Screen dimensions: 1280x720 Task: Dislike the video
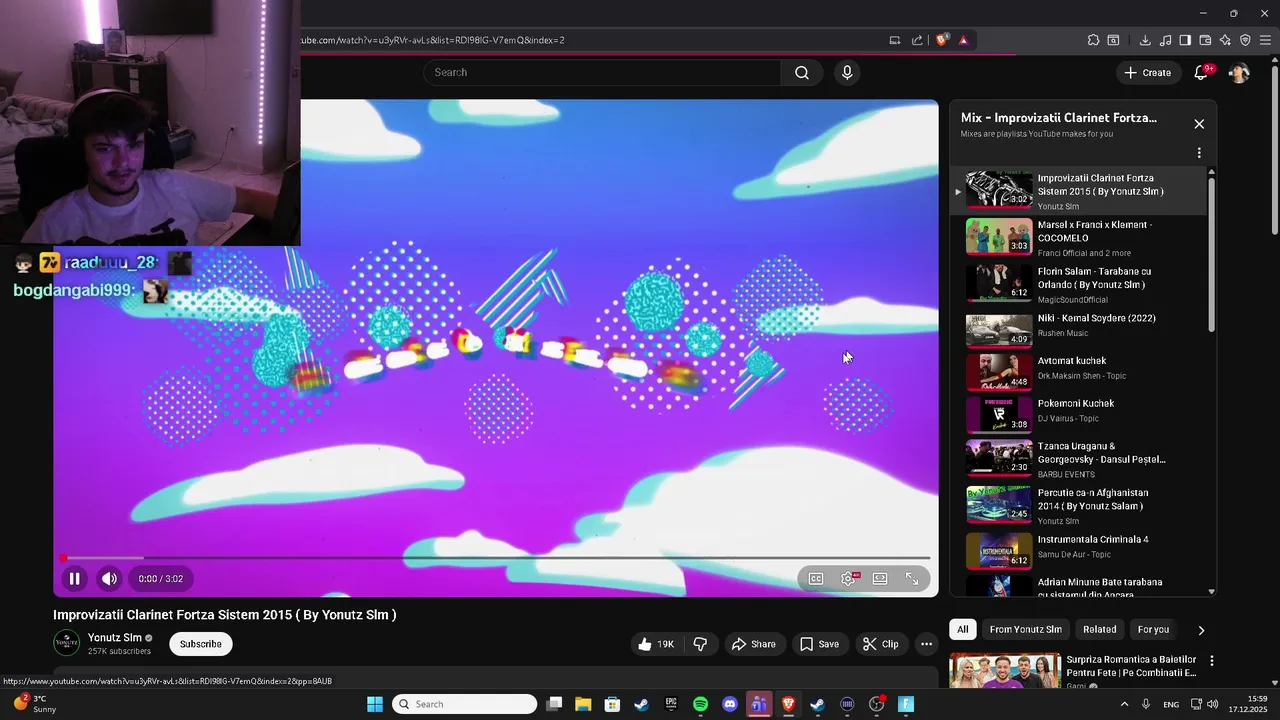pos(700,644)
